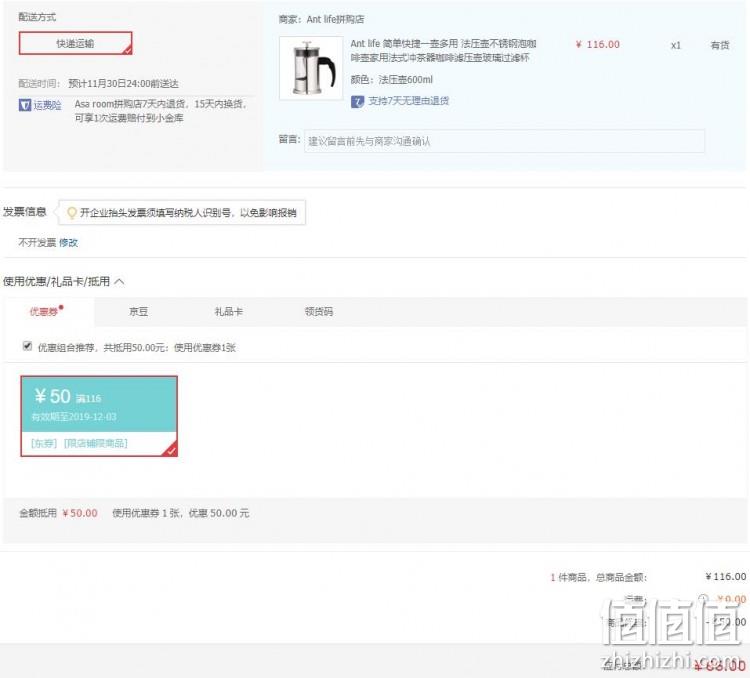Open the 运费险 link
The height and width of the screenshot is (678, 750).
click(x=47, y=105)
